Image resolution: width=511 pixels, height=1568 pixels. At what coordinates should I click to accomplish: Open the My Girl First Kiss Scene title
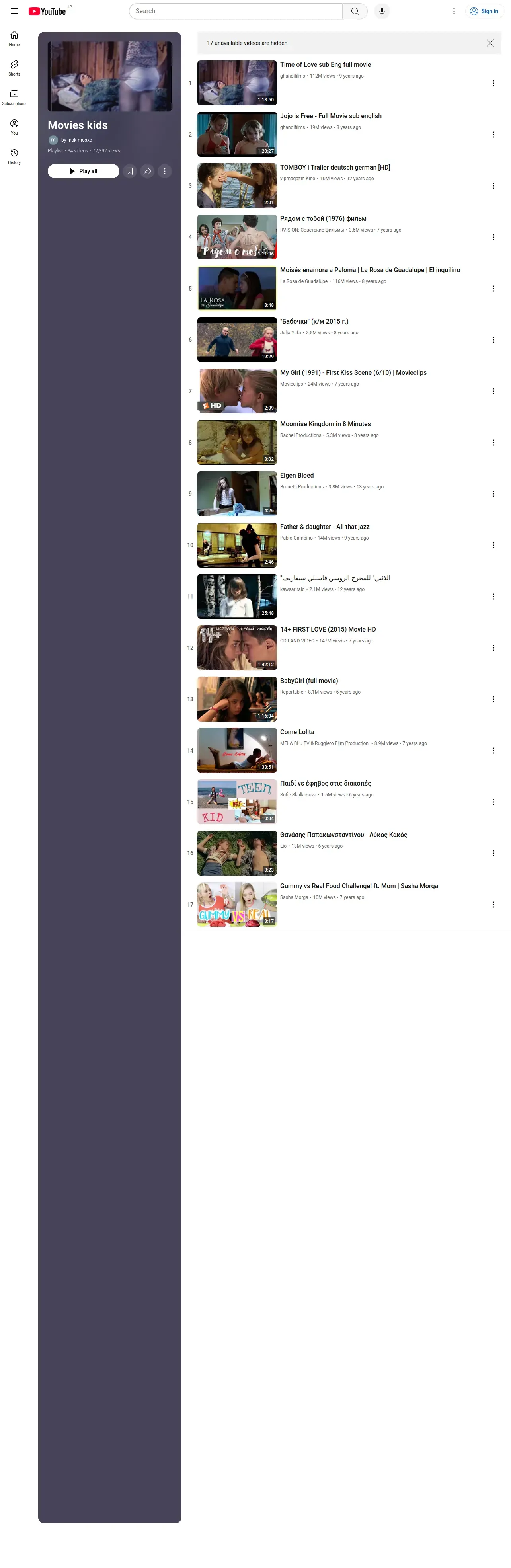click(x=353, y=372)
